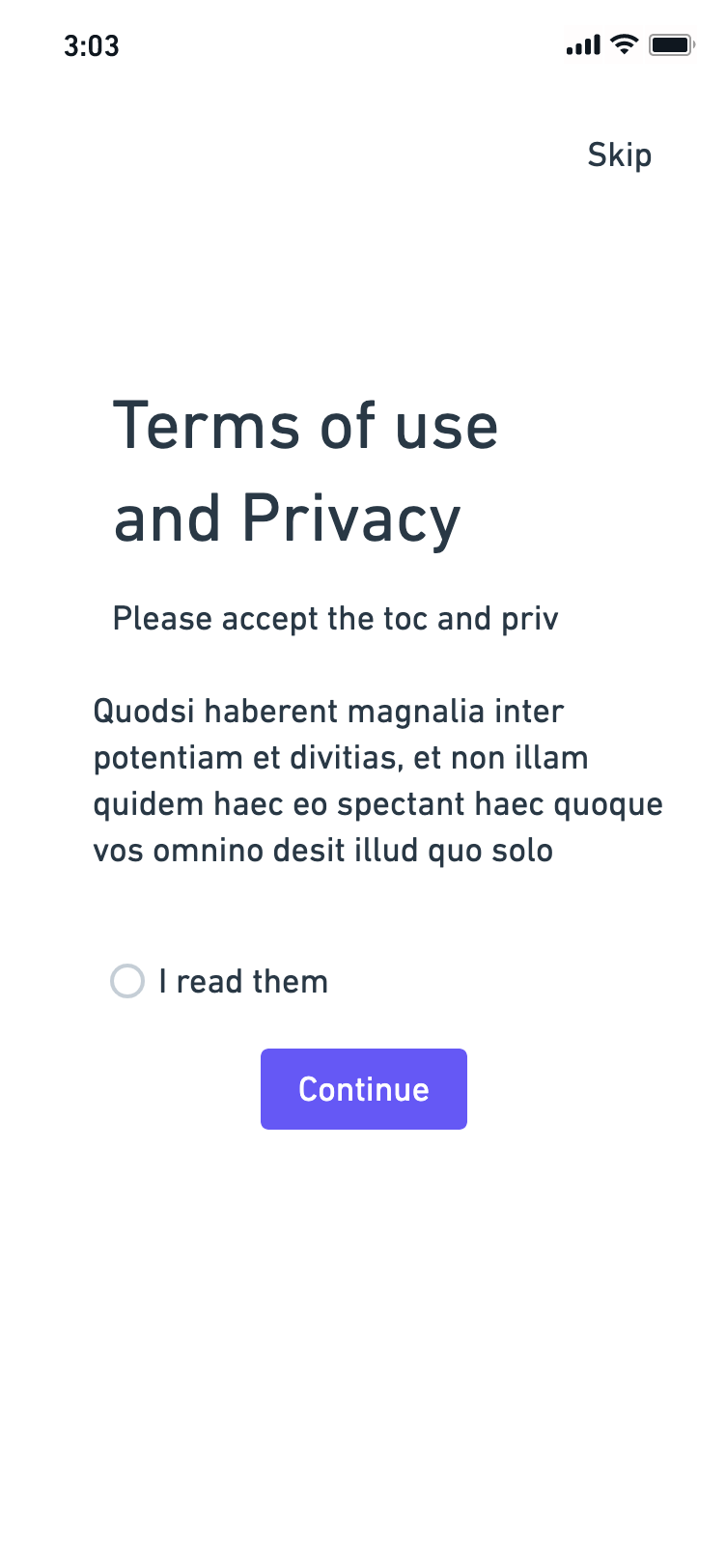
Task: Click the Continue button
Action: (364, 1089)
